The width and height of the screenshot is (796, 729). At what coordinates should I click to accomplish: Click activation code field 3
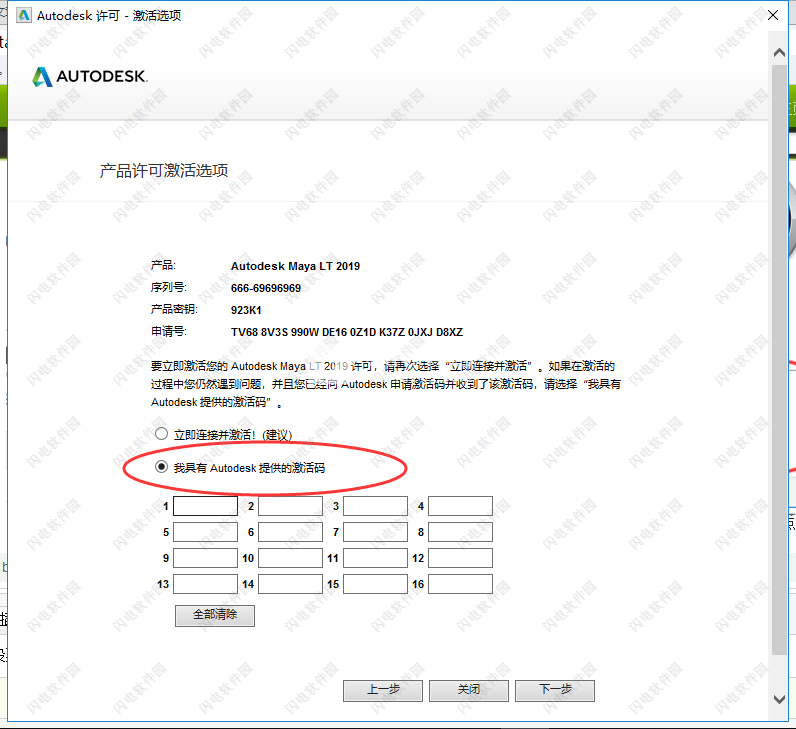click(375, 506)
